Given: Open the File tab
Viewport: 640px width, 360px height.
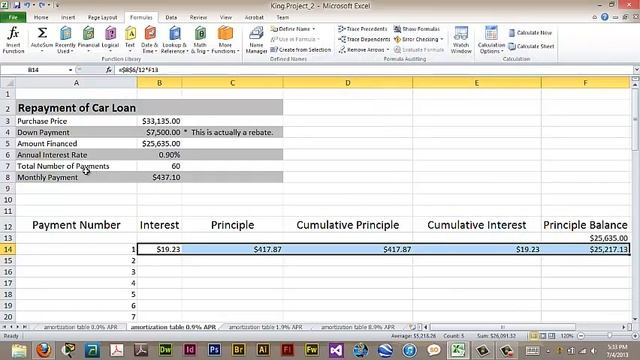Looking at the screenshot, I should pos(13,17).
